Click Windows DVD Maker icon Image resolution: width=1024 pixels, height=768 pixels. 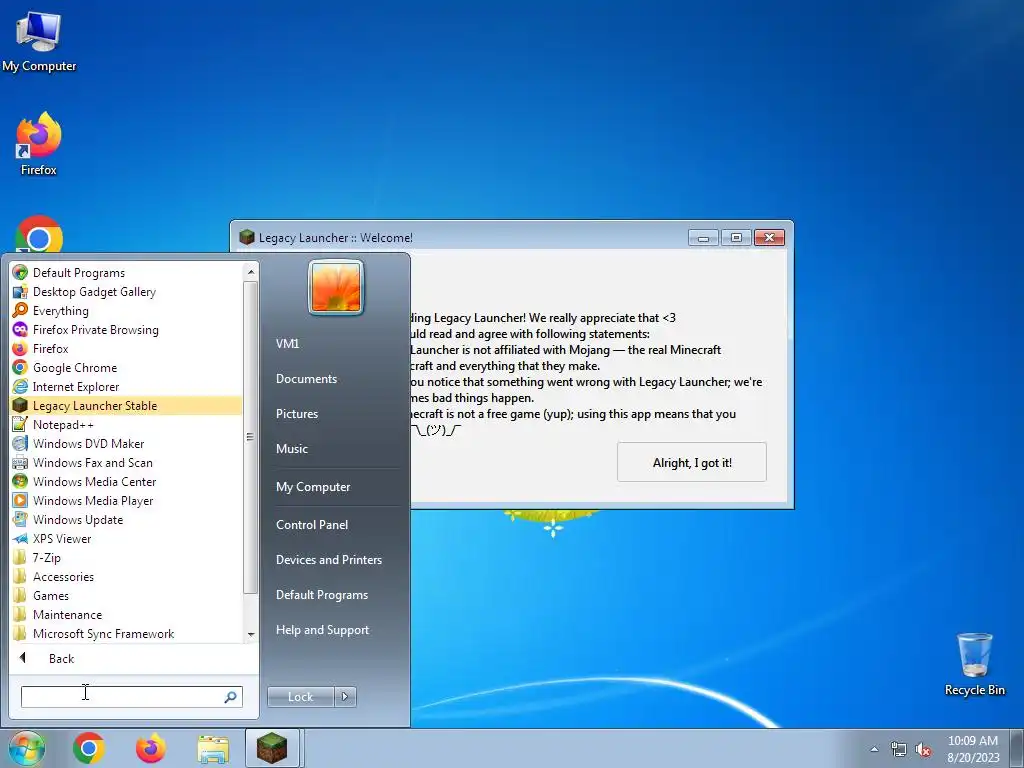coord(20,443)
